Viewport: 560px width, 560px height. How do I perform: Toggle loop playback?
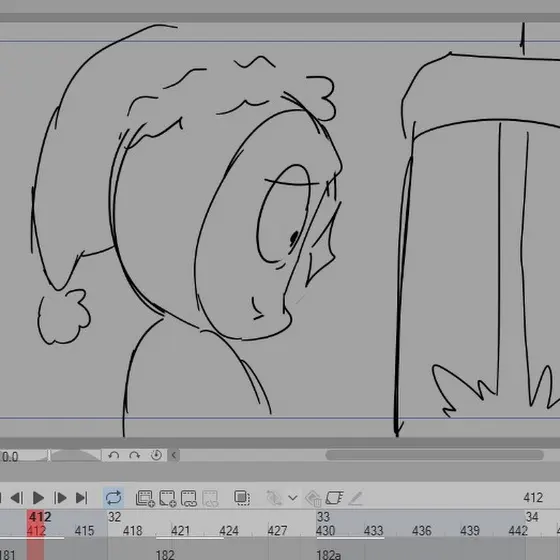[113, 498]
